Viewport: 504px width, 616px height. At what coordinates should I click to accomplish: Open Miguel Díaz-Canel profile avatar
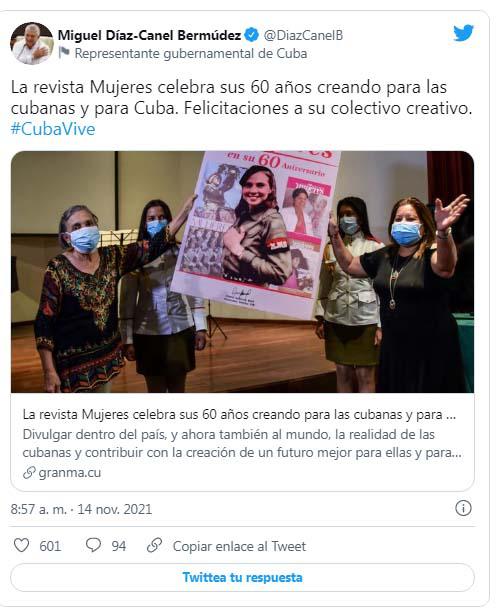(32, 43)
